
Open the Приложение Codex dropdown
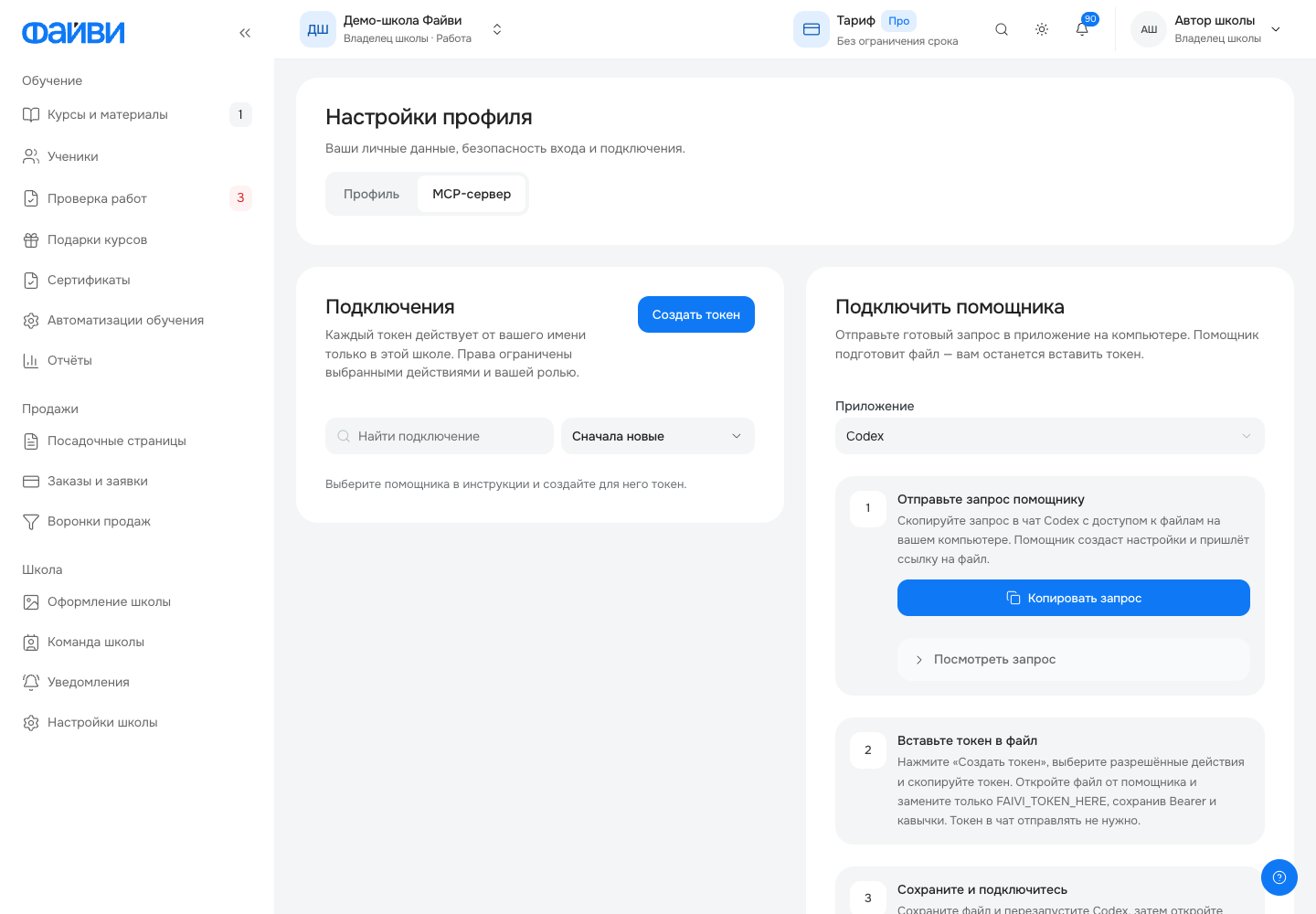click(x=1050, y=436)
